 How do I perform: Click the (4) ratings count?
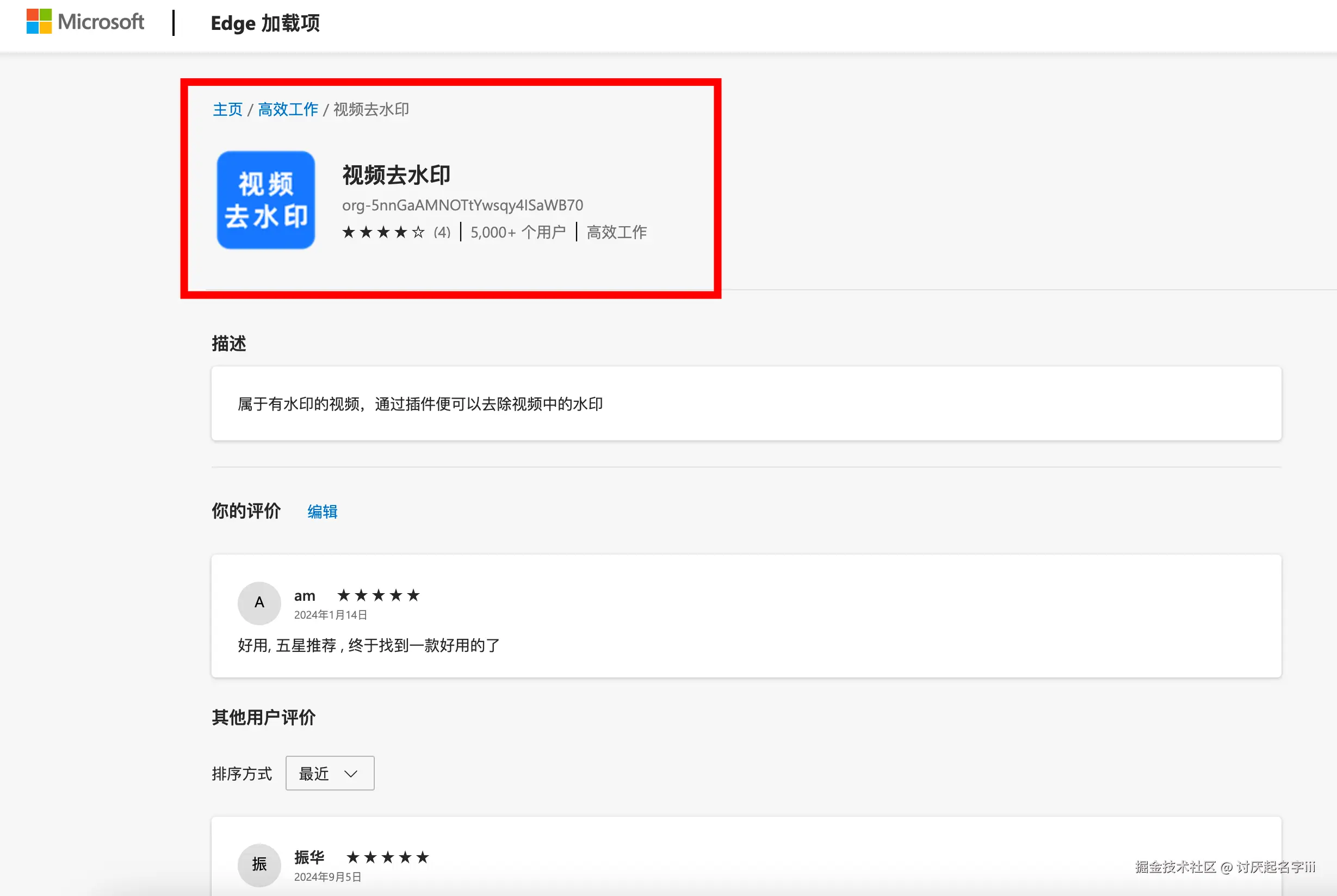coord(442,232)
